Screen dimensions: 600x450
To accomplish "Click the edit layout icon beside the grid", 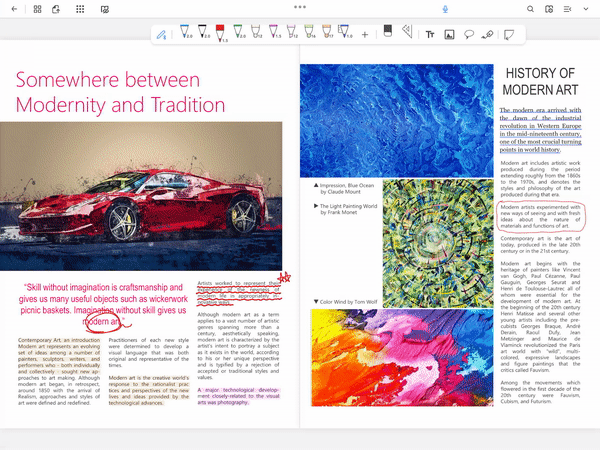I will tap(104, 9).
